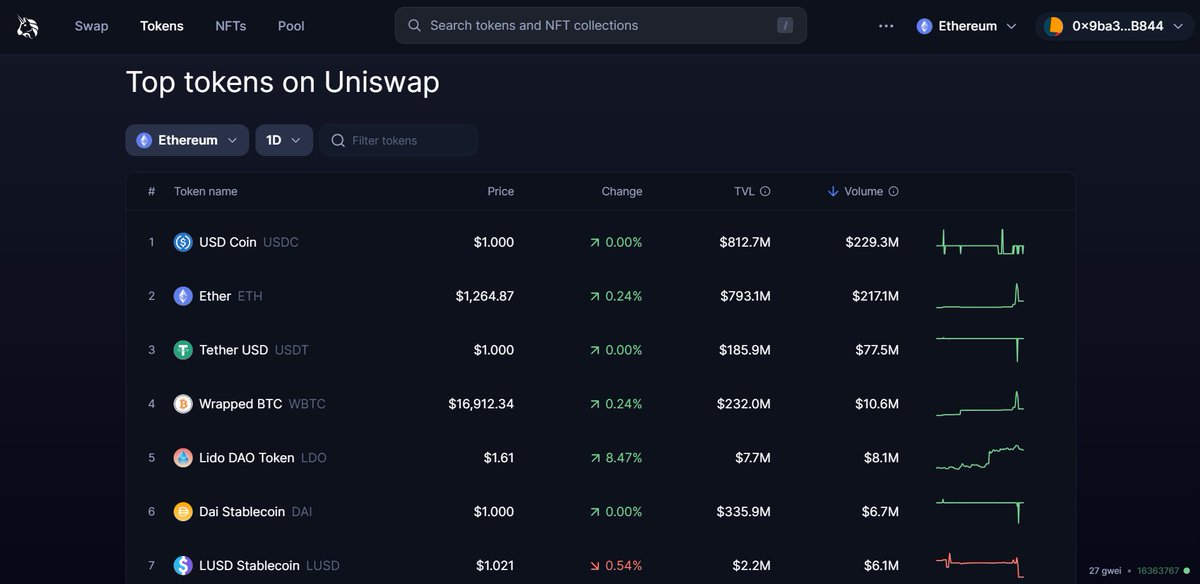Toggle the Volume sort arrow
This screenshot has height=584, width=1200.
coord(833,191)
